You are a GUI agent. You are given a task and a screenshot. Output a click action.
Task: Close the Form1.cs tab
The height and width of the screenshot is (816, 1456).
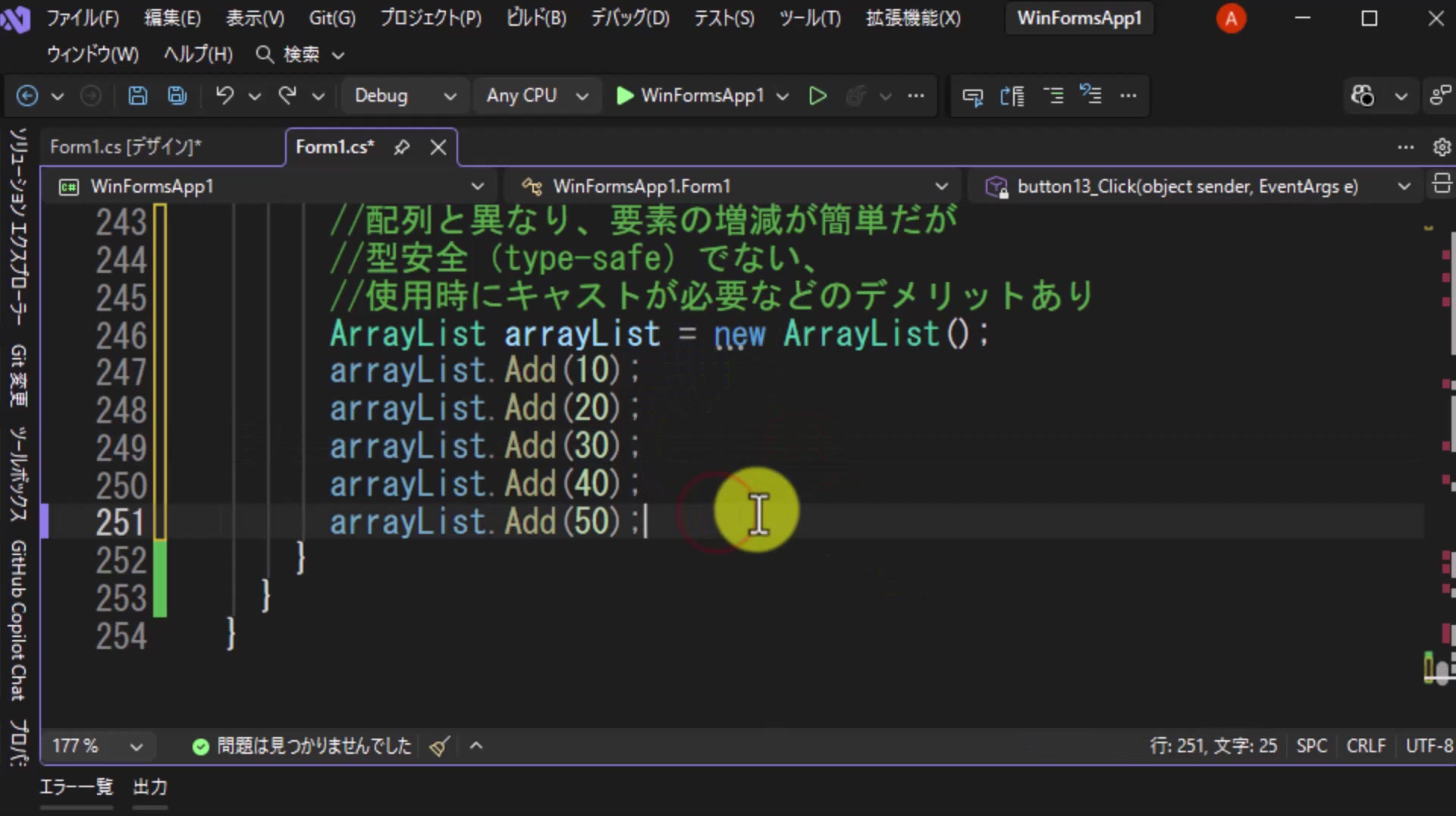click(x=438, y=147)
